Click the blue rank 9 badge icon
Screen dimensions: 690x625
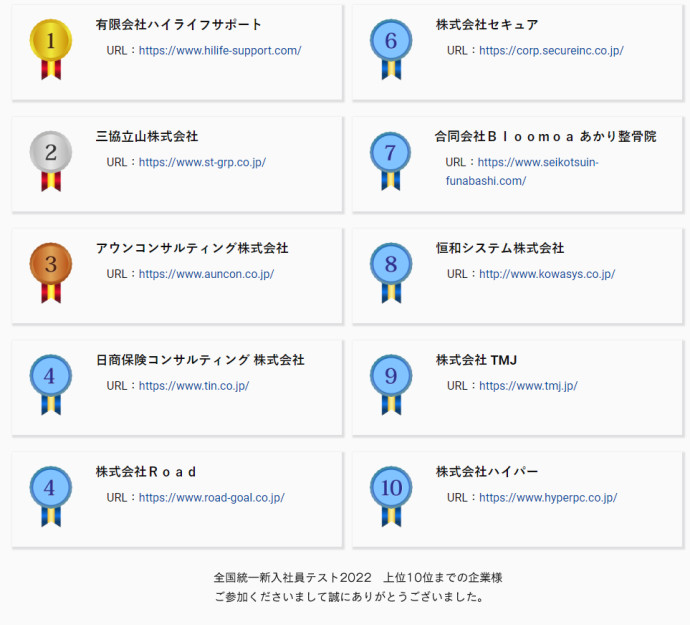[x=391, y=385]
